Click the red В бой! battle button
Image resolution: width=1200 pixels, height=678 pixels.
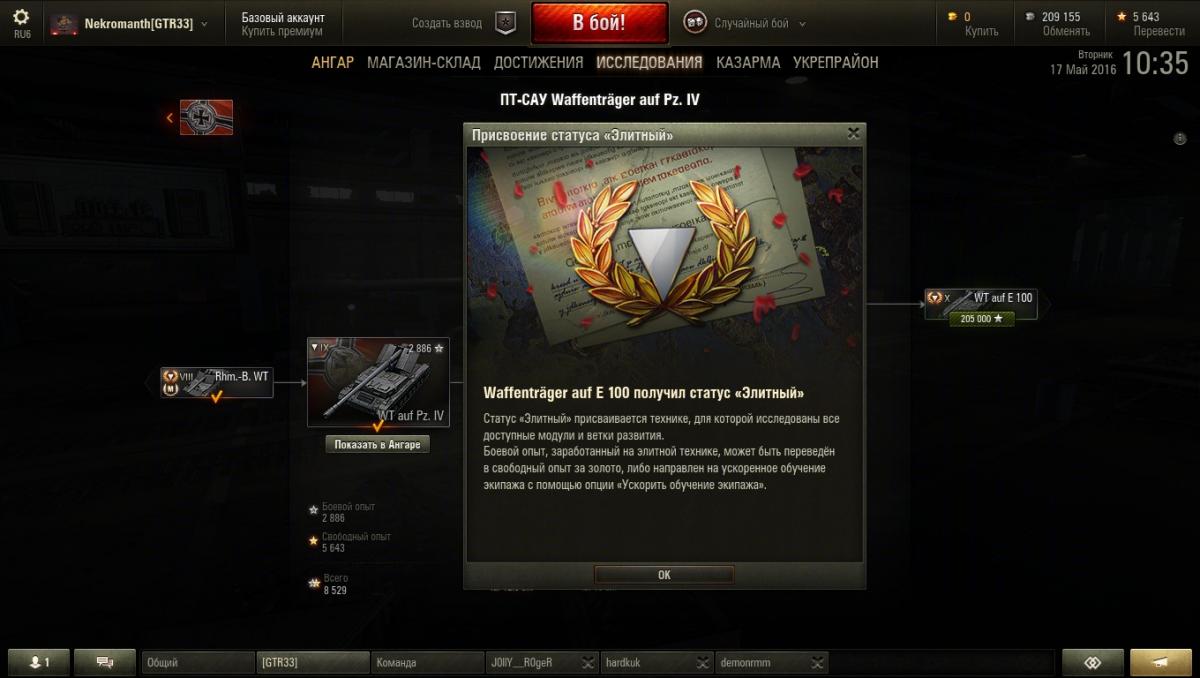(600, 23)
